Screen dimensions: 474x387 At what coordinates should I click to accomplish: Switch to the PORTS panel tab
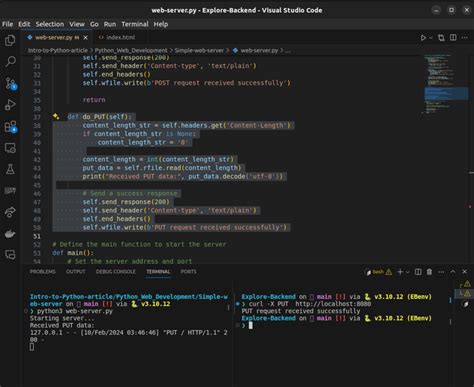(x=189, y=272)
